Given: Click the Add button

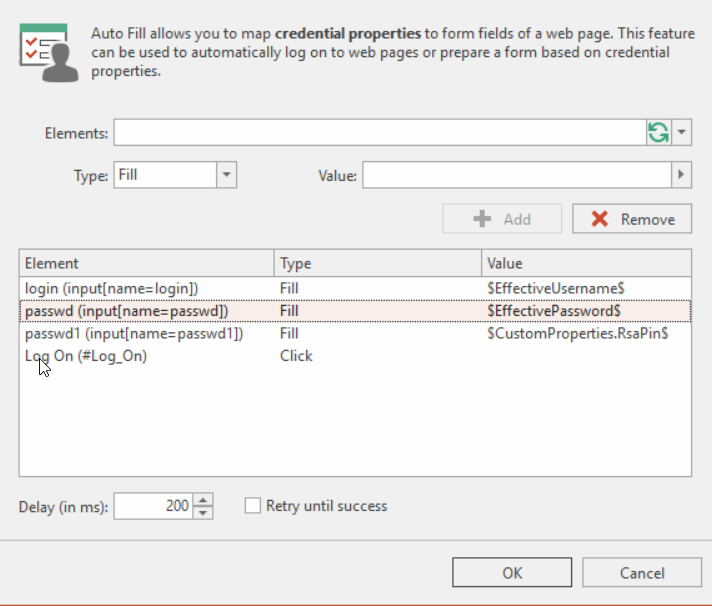Looking at the screenshot, I should click(504, 219).
